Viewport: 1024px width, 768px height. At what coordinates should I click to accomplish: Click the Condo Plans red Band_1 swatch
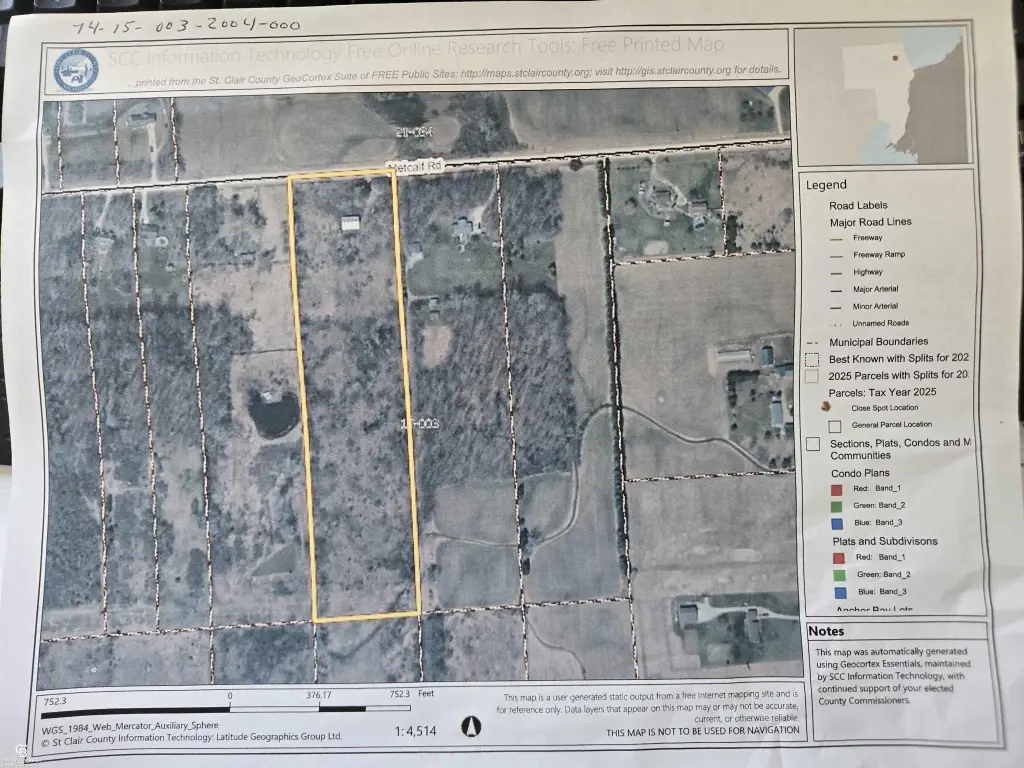pos(836,489)
